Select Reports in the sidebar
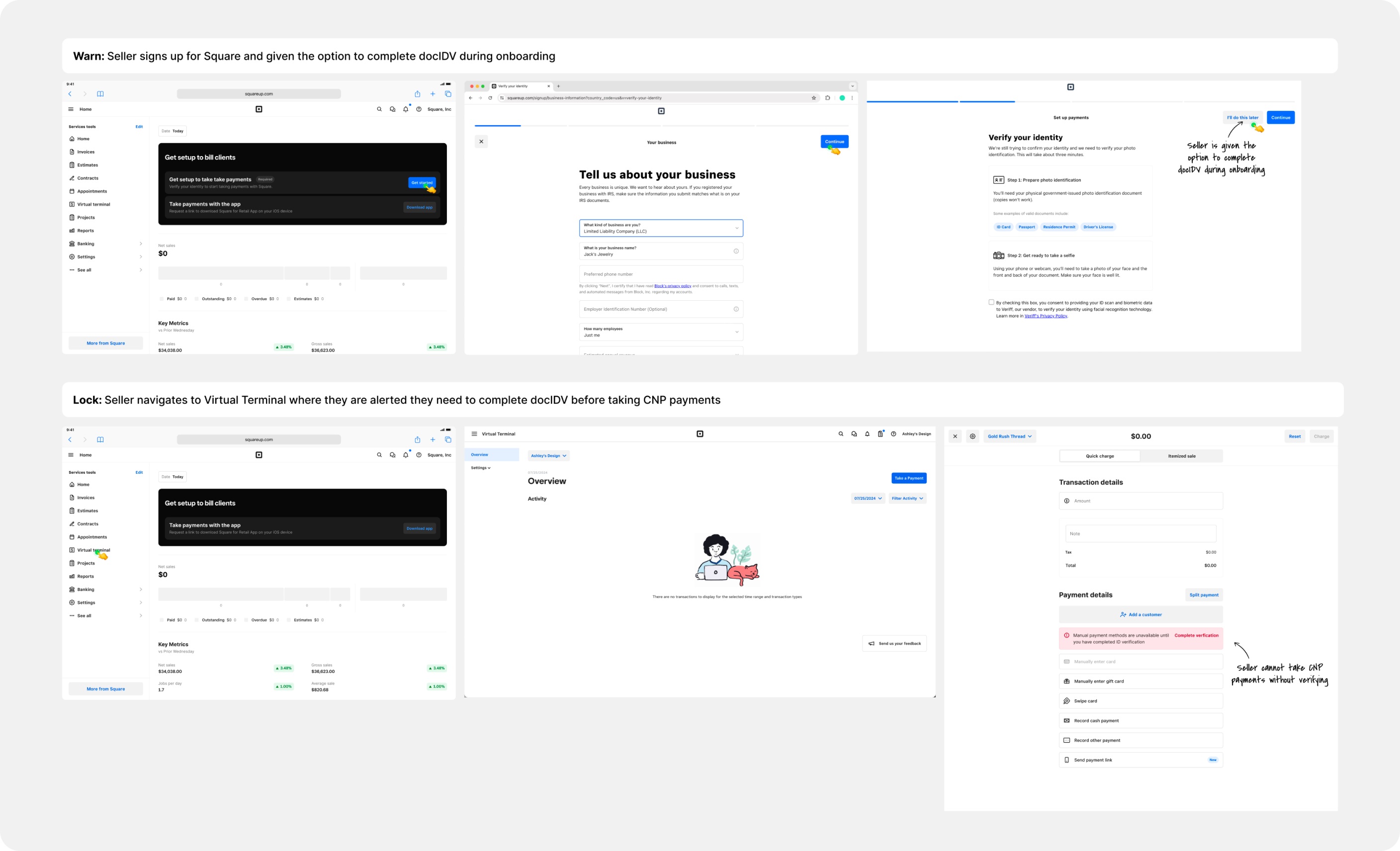Screen dimensions: 1400x851 [x=85, y=230]
